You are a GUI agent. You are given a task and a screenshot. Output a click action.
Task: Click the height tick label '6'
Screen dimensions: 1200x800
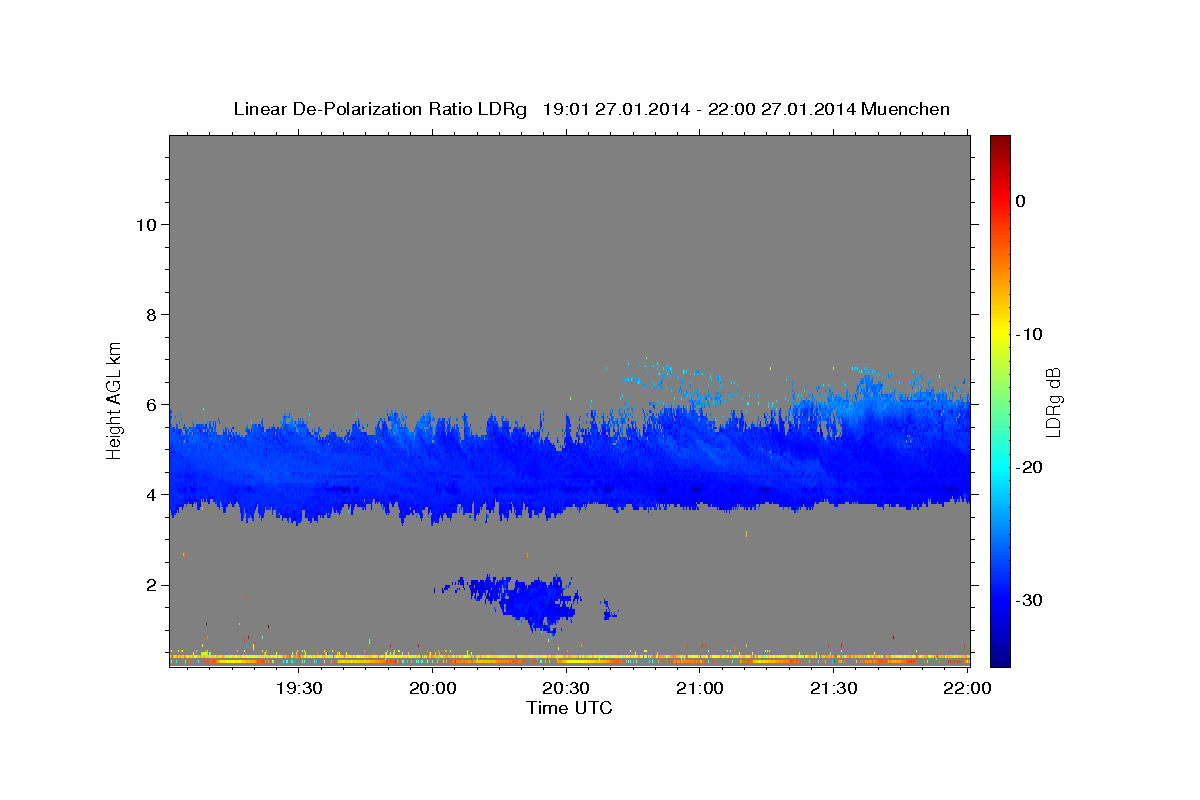click(149, 405)
